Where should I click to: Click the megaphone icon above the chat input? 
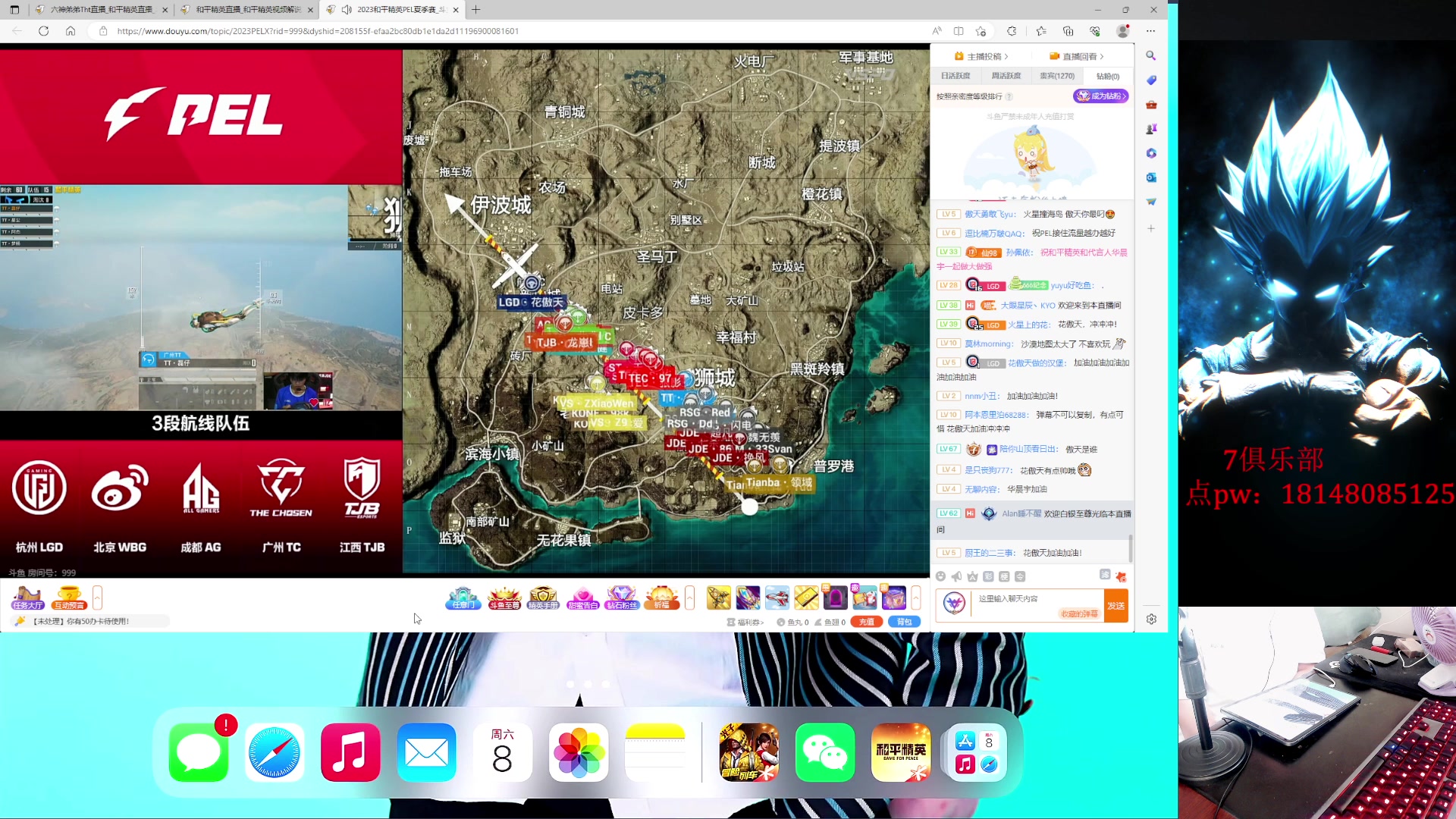(x=956, y=576)
